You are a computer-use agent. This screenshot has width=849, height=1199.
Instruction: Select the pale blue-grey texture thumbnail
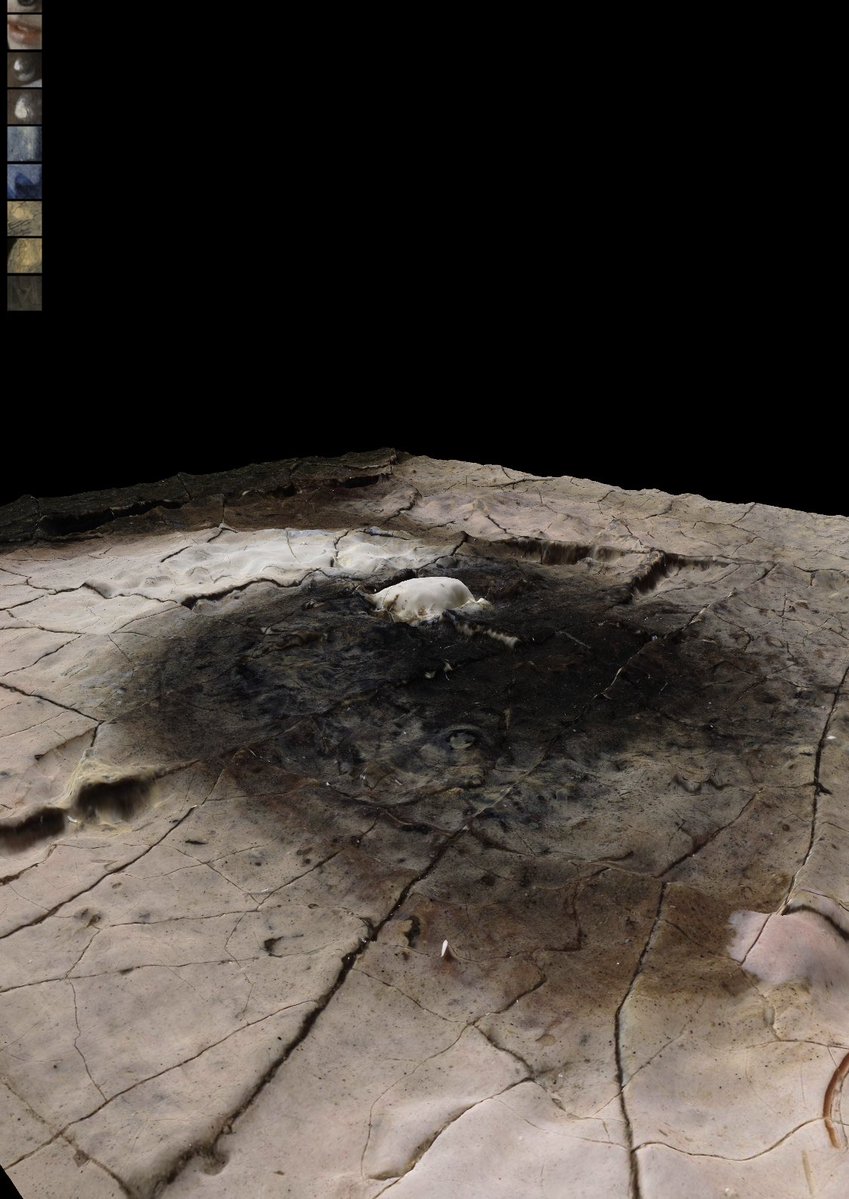[x=24, y=144]
